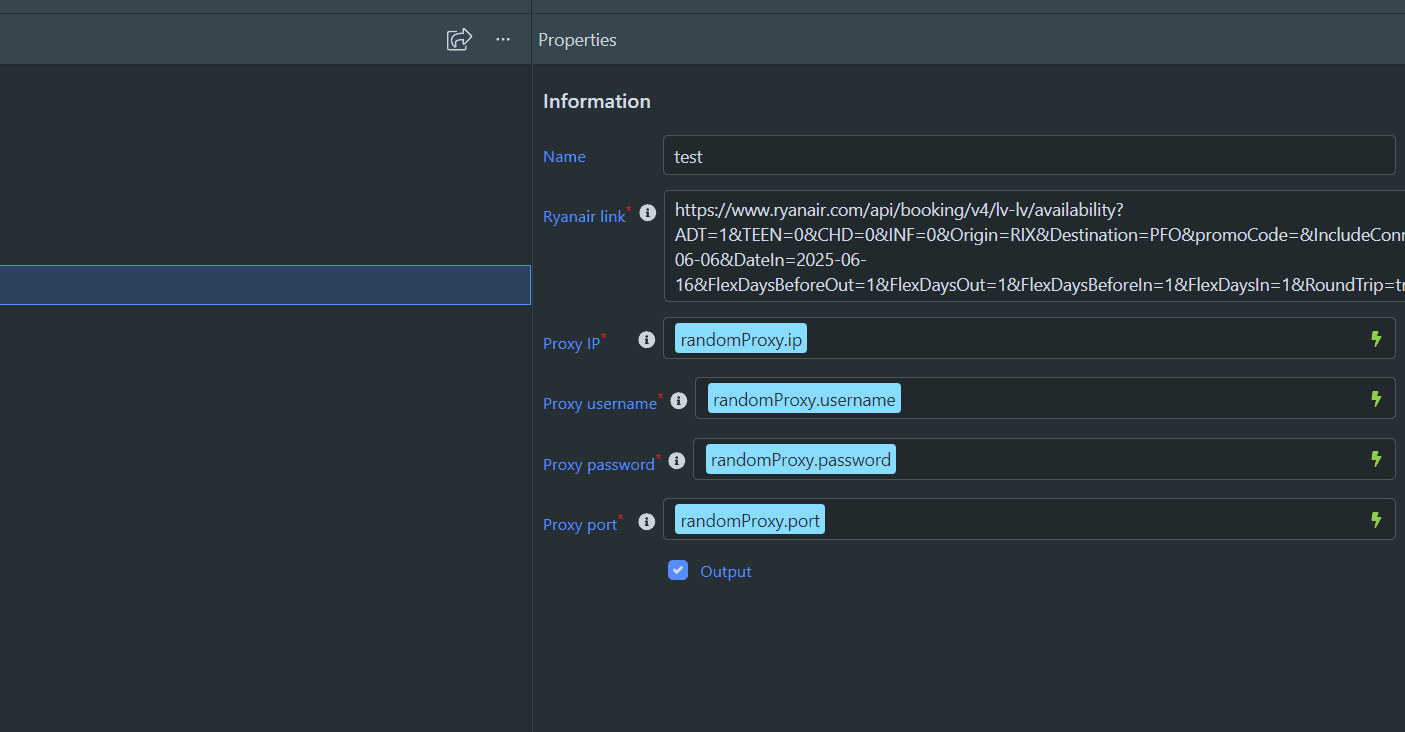Click the Name field containing test

point(1029,155)
